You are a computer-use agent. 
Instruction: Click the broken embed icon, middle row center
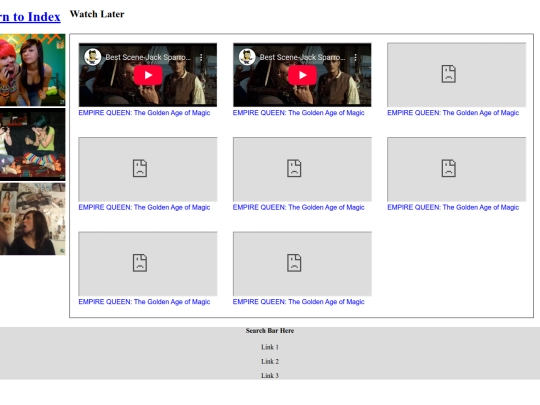tap(294, 168)
